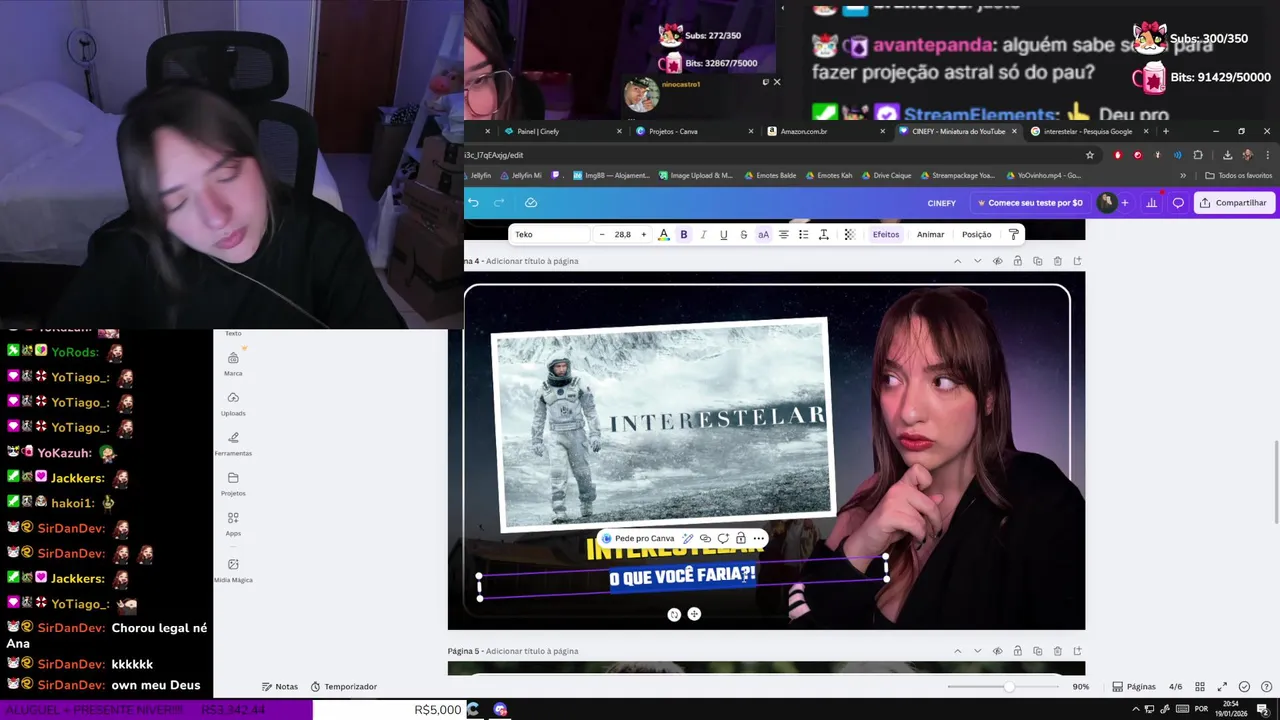Viewport: 1280px width, 720px height.
Task: Open text spacing options
Action: [824, 235]
